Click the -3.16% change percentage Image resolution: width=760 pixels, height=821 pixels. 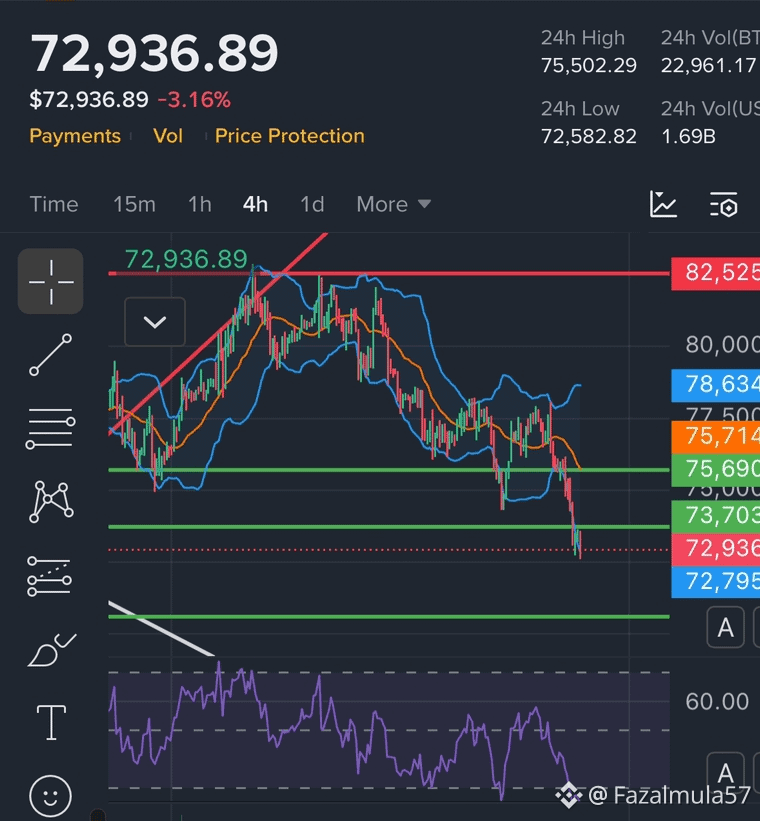coord(194,99)
